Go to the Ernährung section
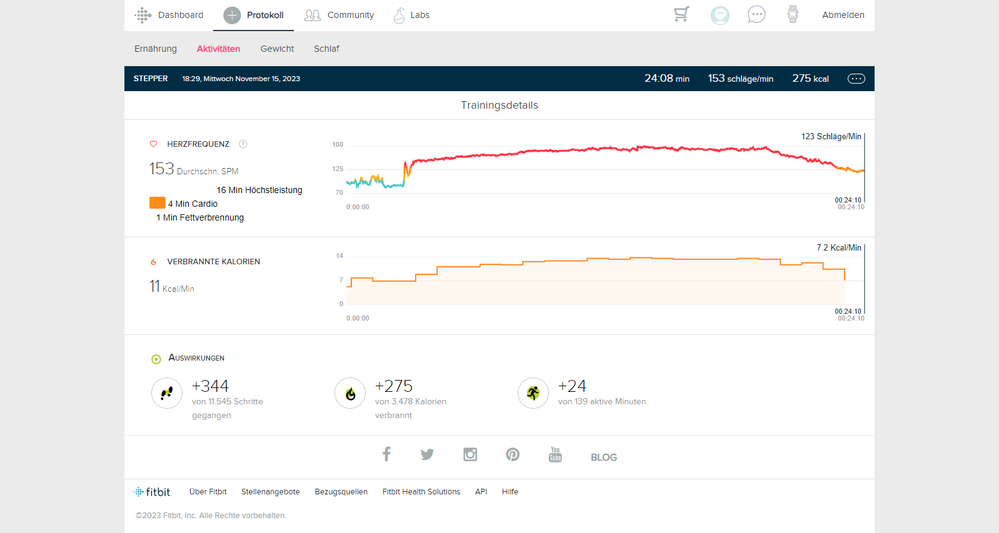Image resolution: width=999 pixels, height=533 pixels. [x=155, y=48]
